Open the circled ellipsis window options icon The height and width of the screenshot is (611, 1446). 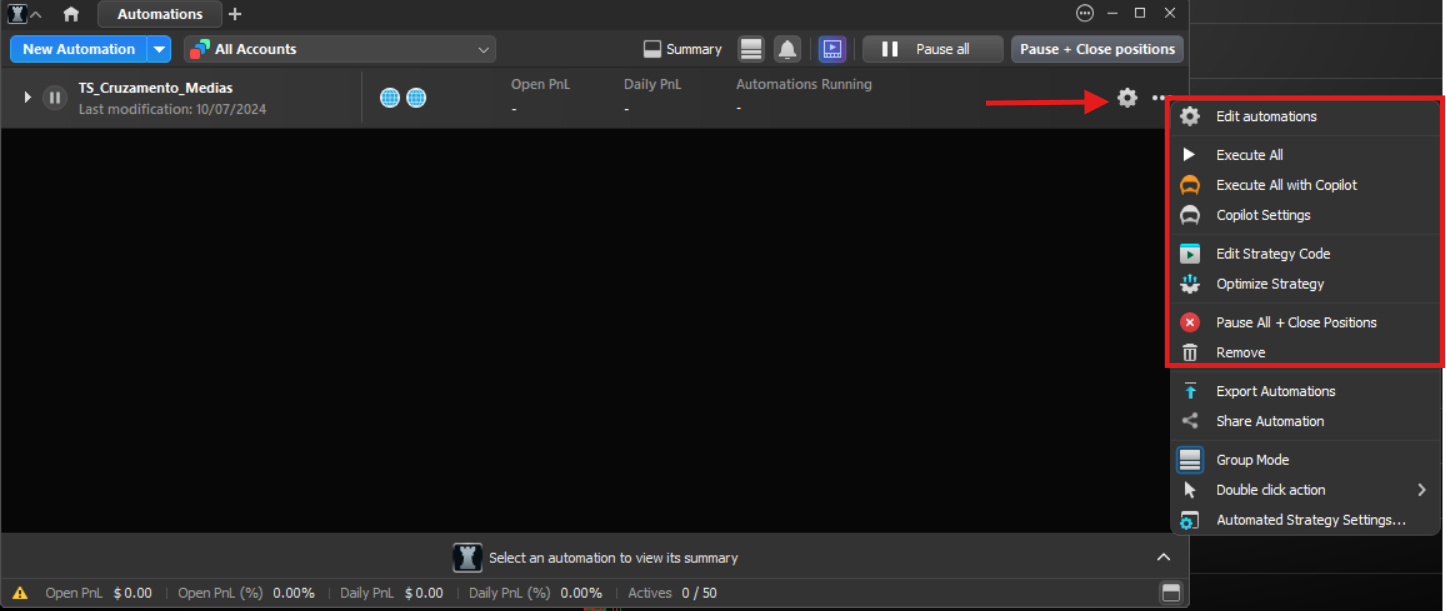tap(1085, 14)
